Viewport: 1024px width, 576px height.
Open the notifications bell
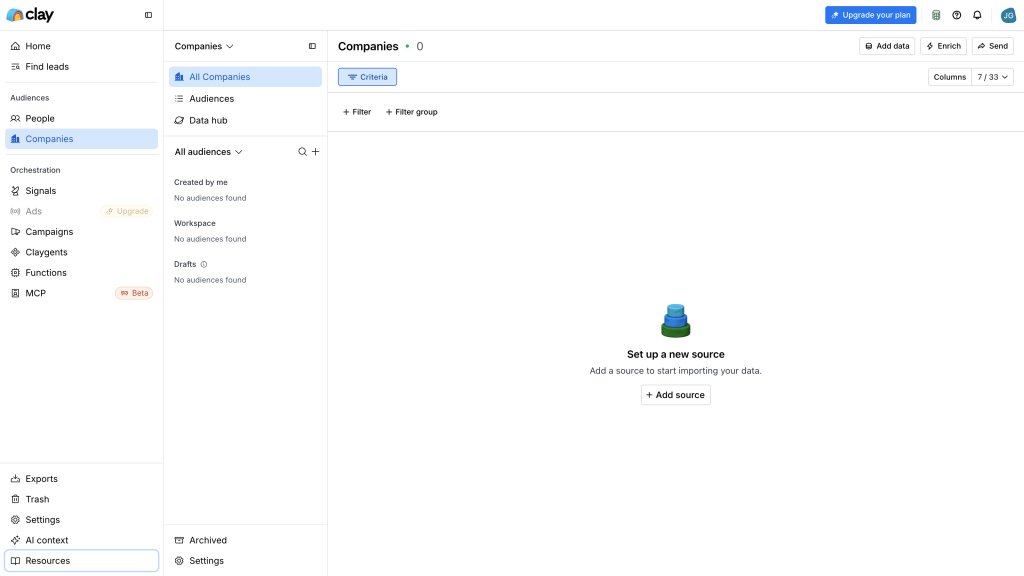[977, 15]
